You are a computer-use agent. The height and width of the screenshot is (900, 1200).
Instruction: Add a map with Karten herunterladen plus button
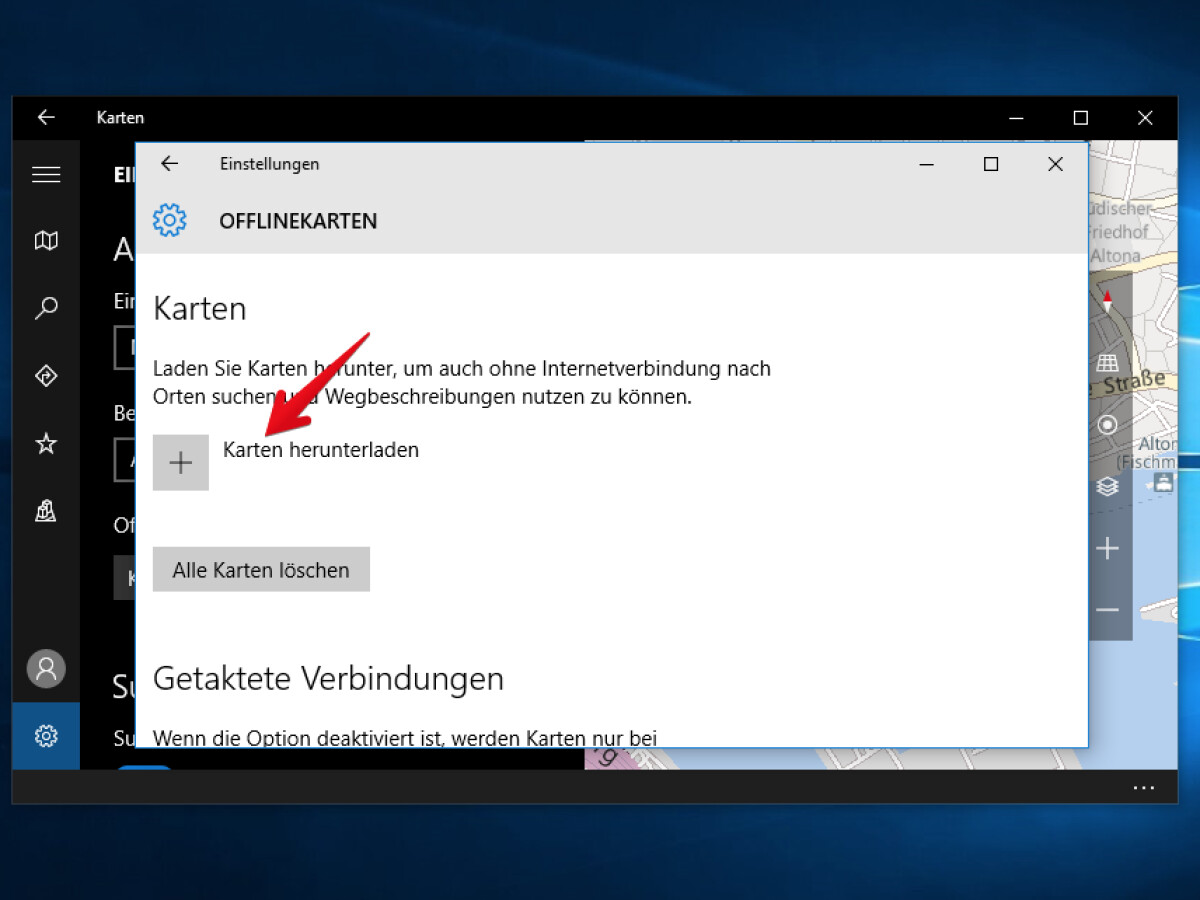pos(180,462)
